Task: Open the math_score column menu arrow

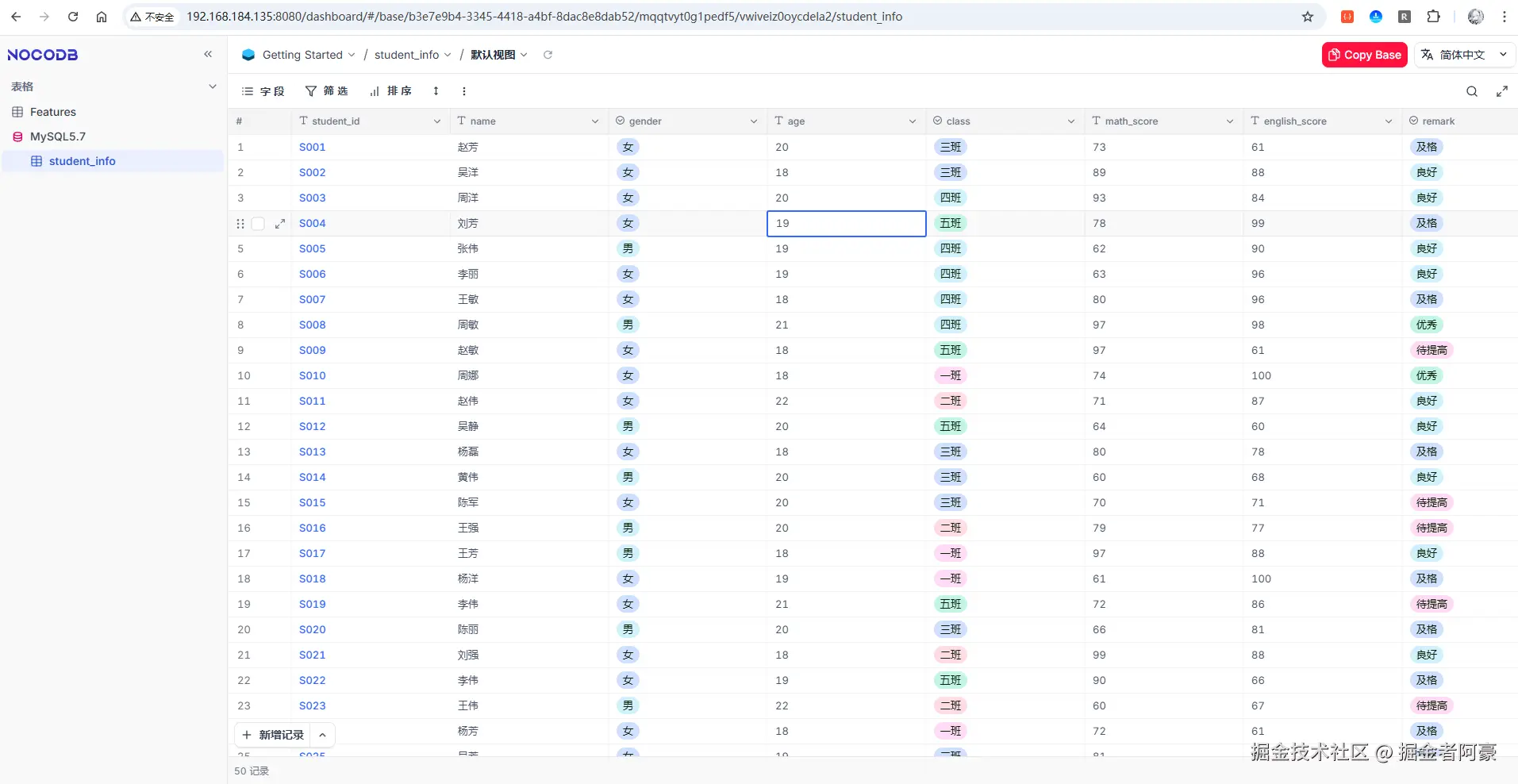Action: pos(1230,121)
